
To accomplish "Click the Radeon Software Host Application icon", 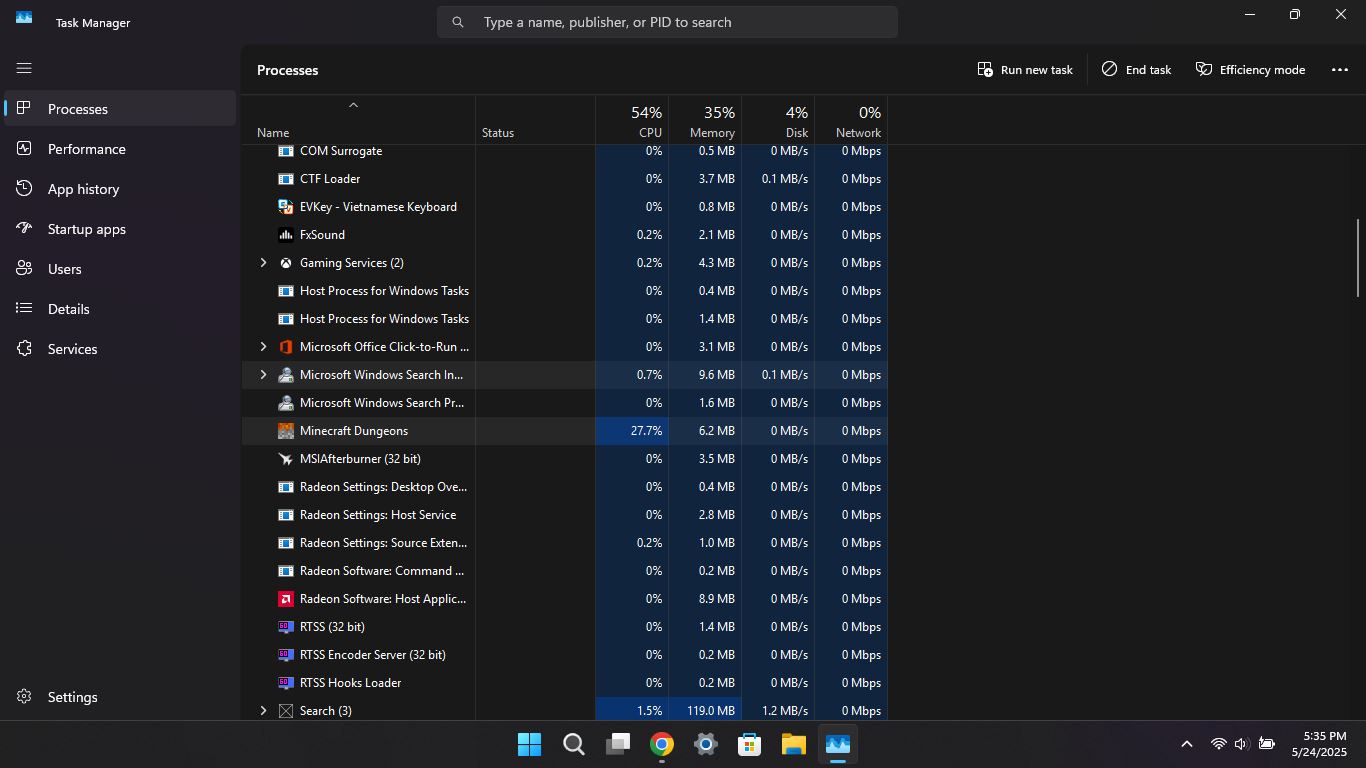I will coord(286,599).
